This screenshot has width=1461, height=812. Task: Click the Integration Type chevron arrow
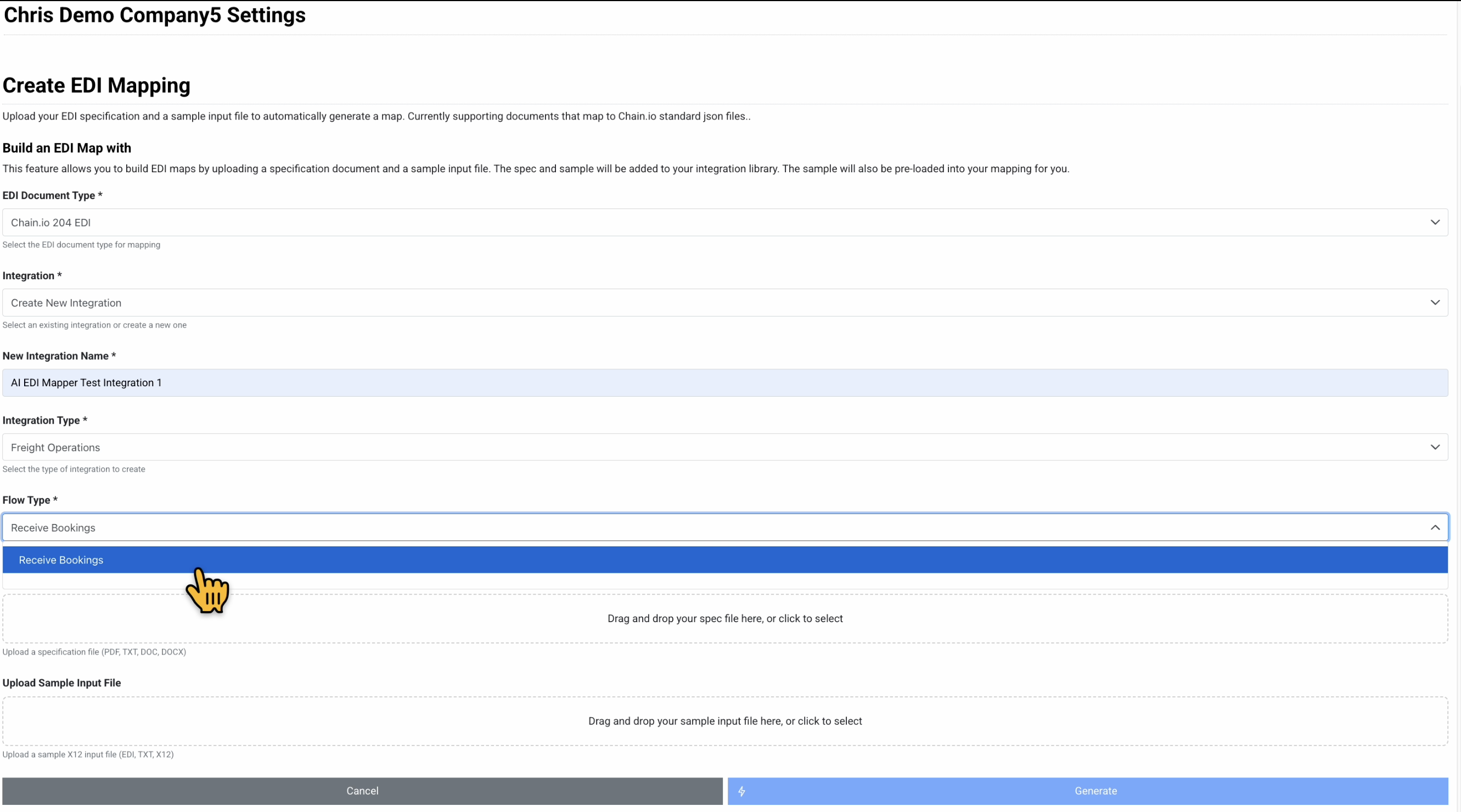(x=1435, y=447)
